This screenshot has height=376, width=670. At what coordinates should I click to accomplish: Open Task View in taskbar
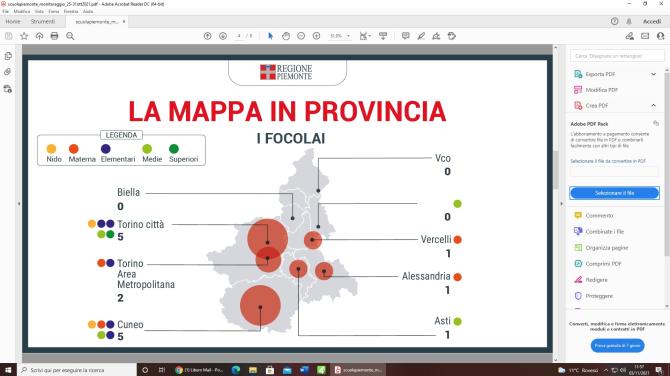pyautogui.click(x=162, y=370)
